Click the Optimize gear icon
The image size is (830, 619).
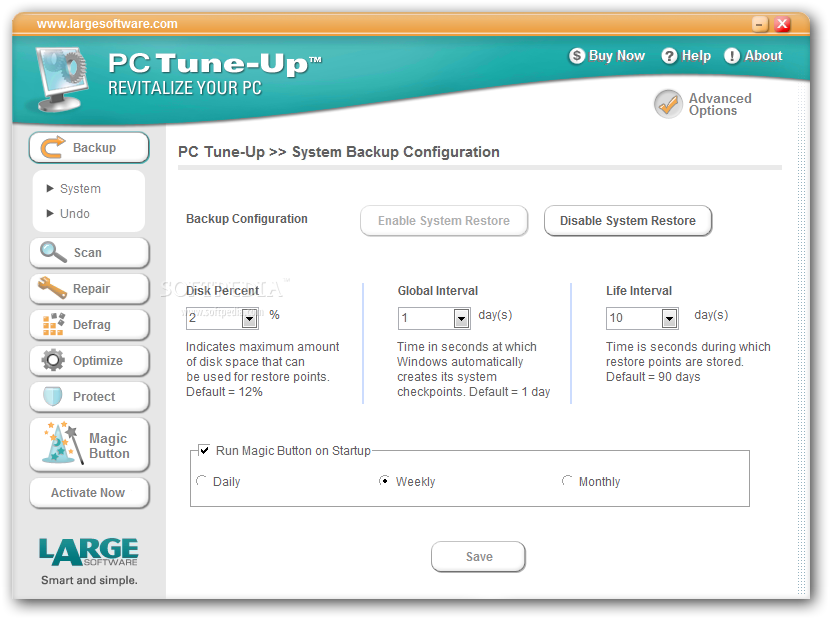tap(53, 360)
